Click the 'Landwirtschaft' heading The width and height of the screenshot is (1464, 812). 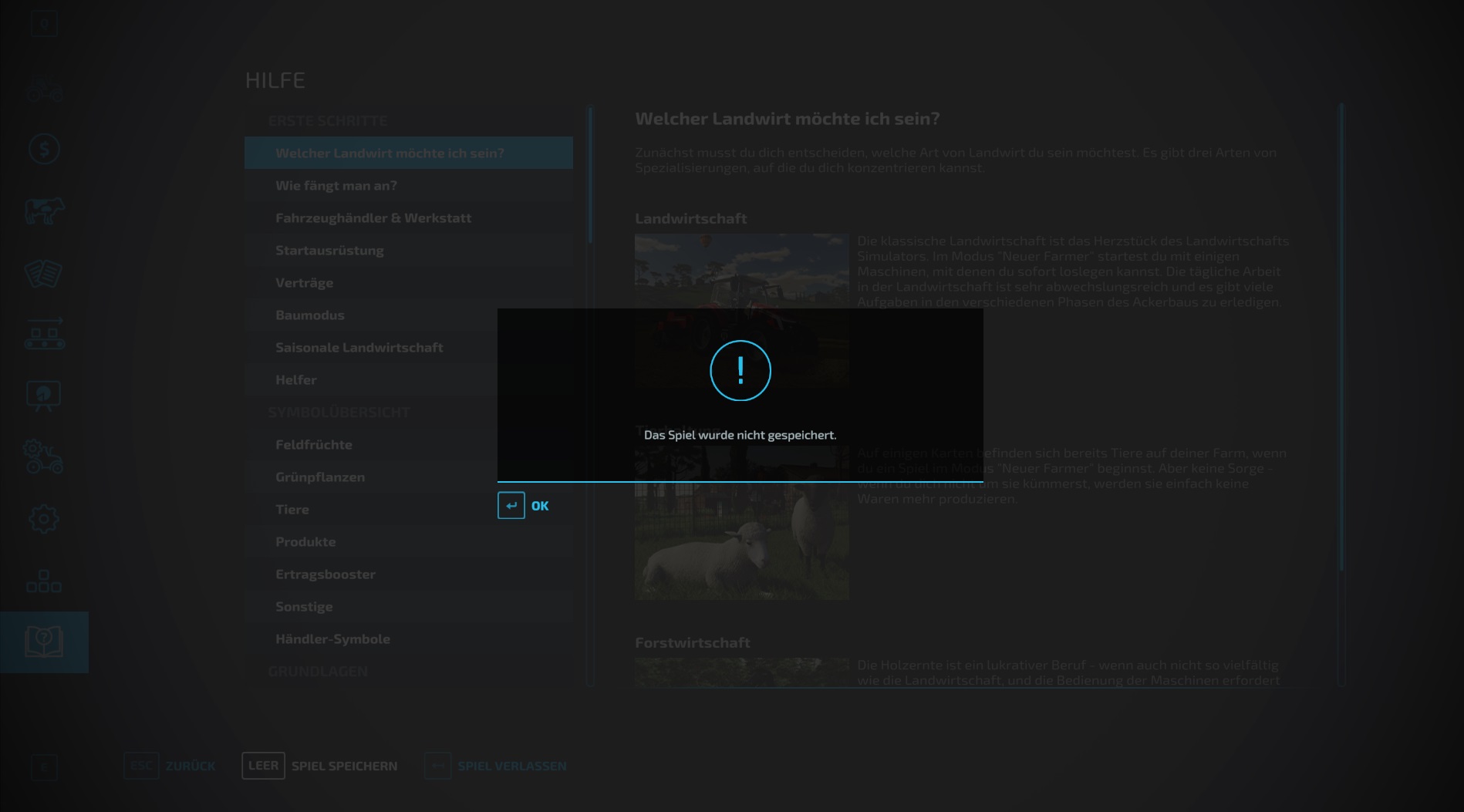click(x=690, y=218)
